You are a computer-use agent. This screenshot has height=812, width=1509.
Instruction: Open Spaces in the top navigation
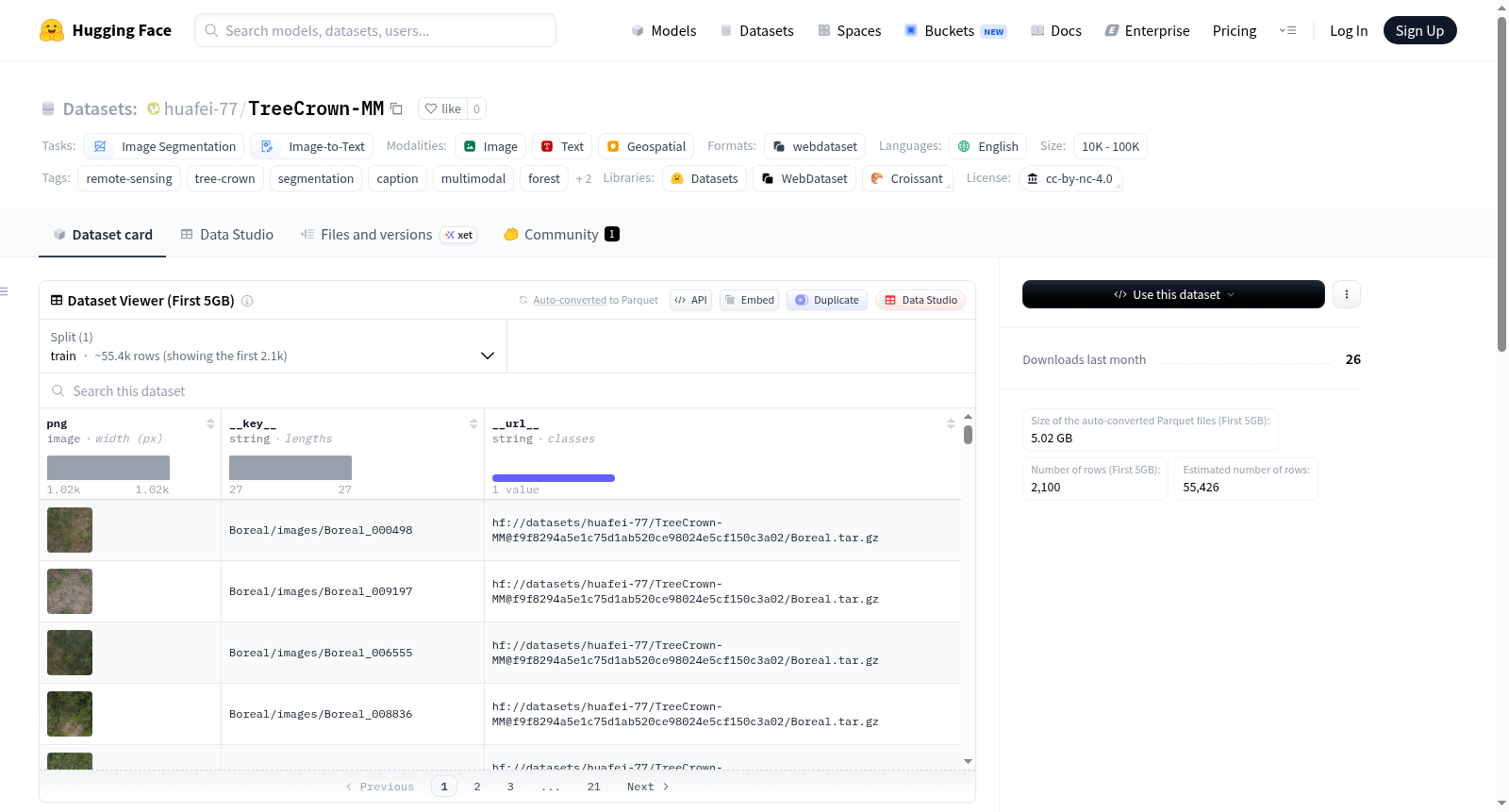[x=850, y=30]
